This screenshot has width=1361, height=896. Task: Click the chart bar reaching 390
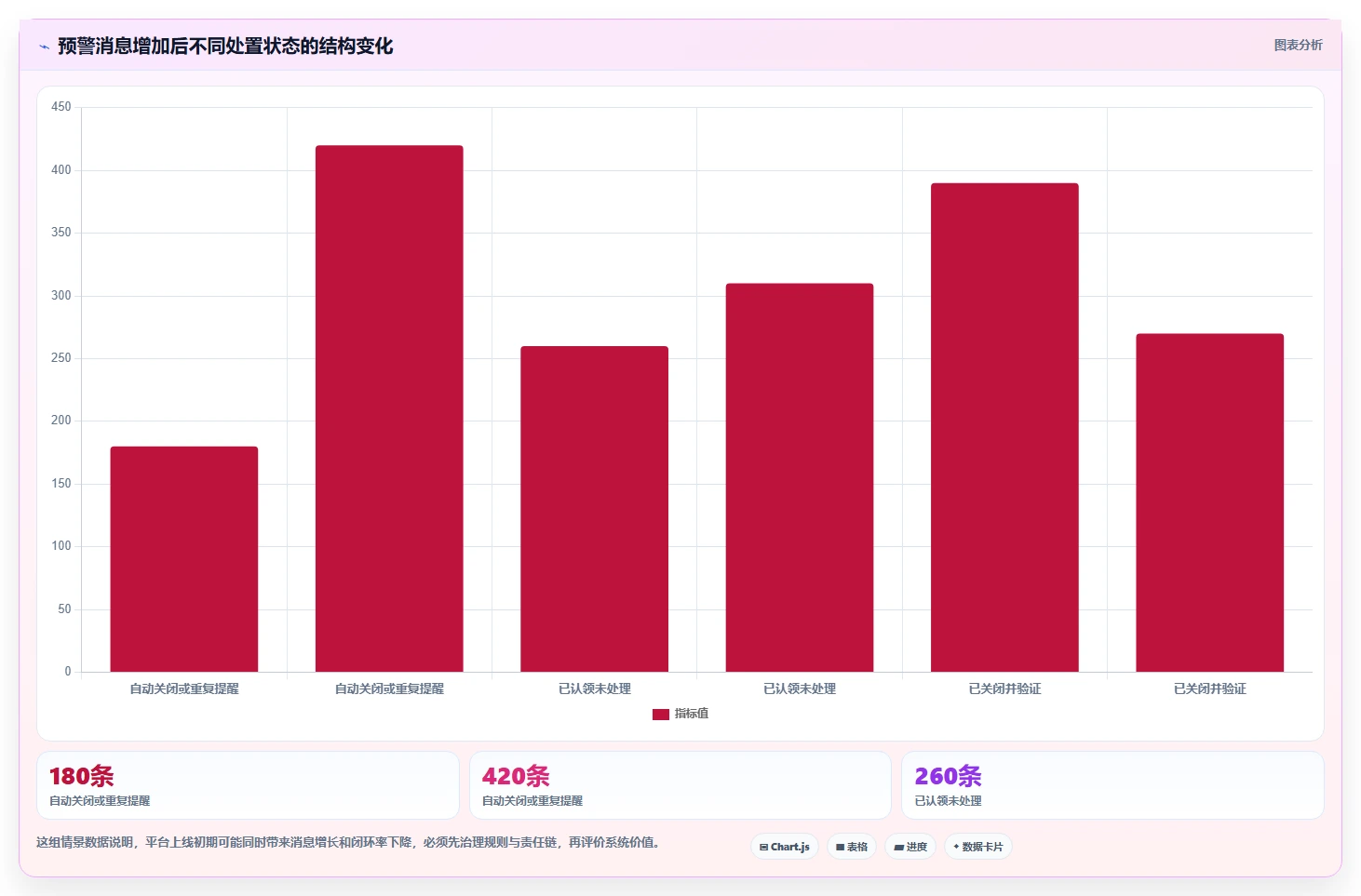coord(1004,427)
